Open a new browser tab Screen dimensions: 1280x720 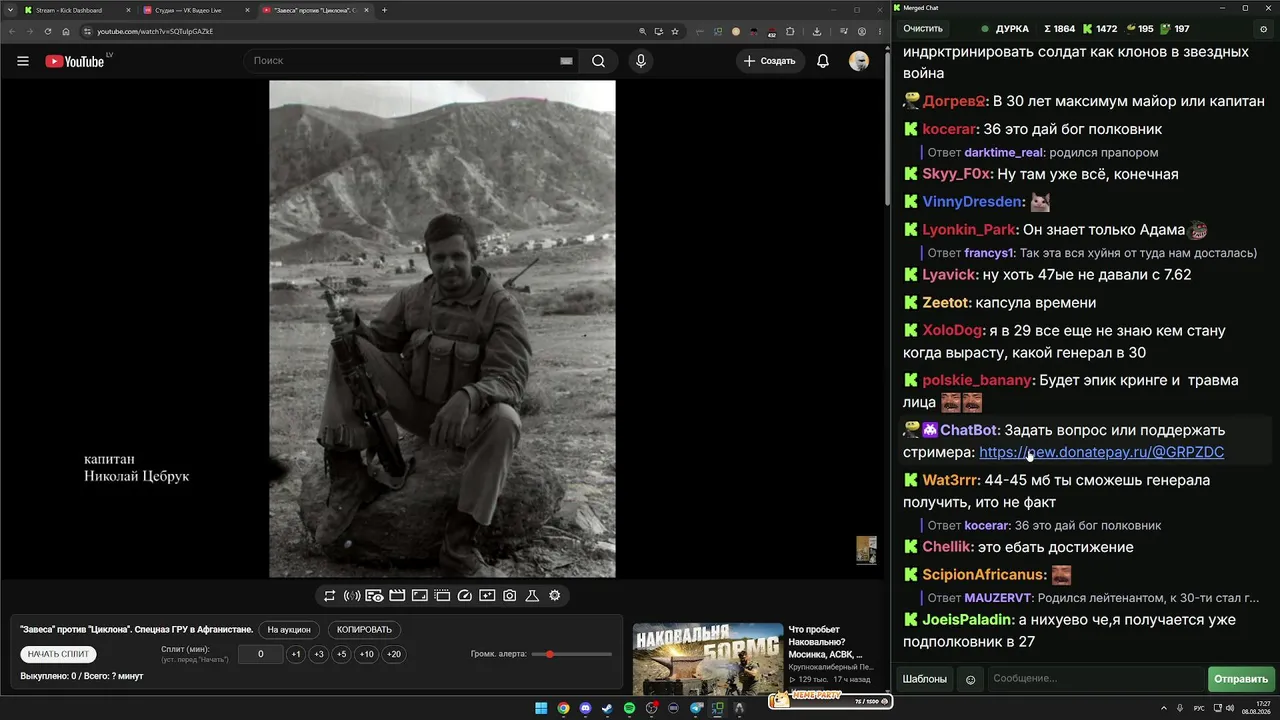(385, 10)
